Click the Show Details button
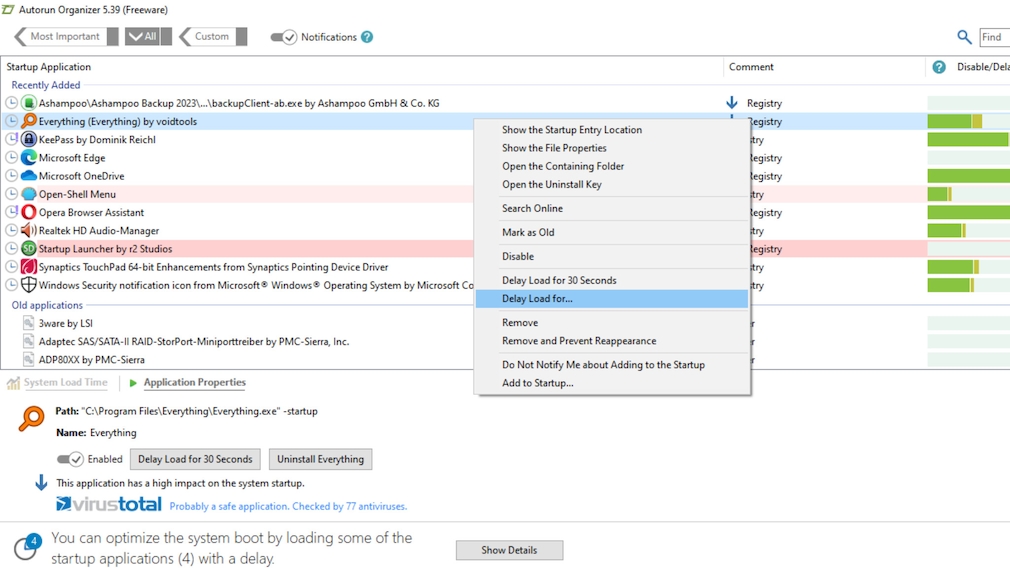The width and height of the screenshot is (1010, 568). coord(509,550)
